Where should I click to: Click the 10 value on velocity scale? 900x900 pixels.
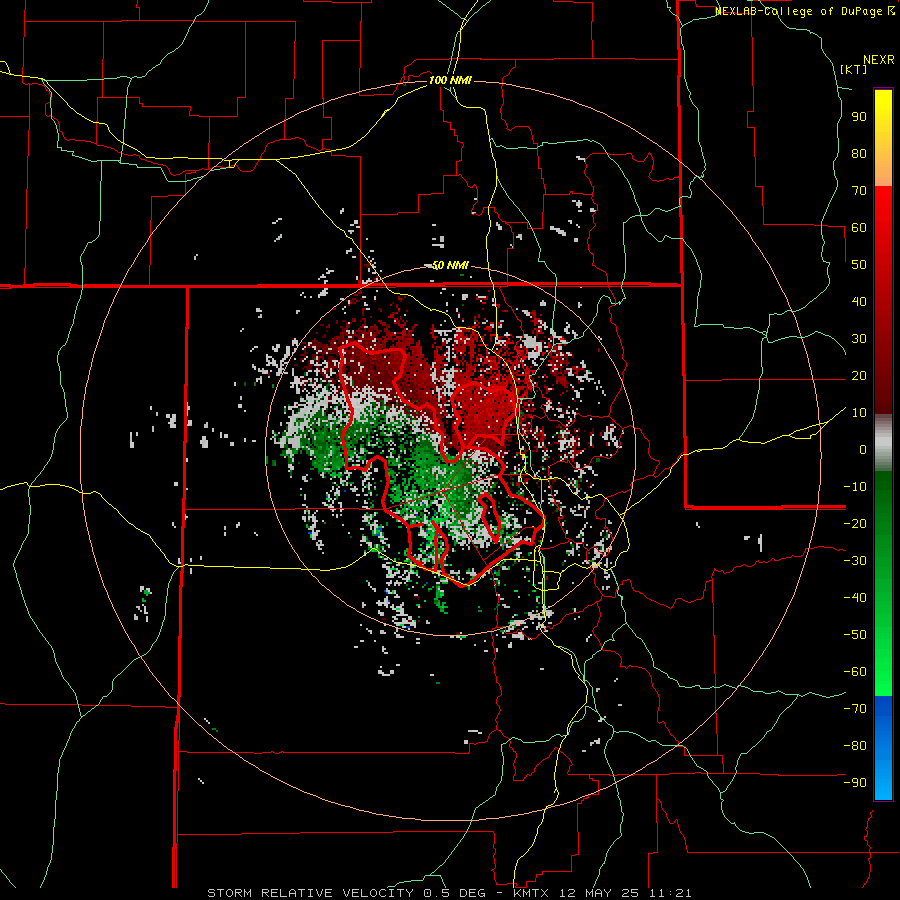[859, 413]
